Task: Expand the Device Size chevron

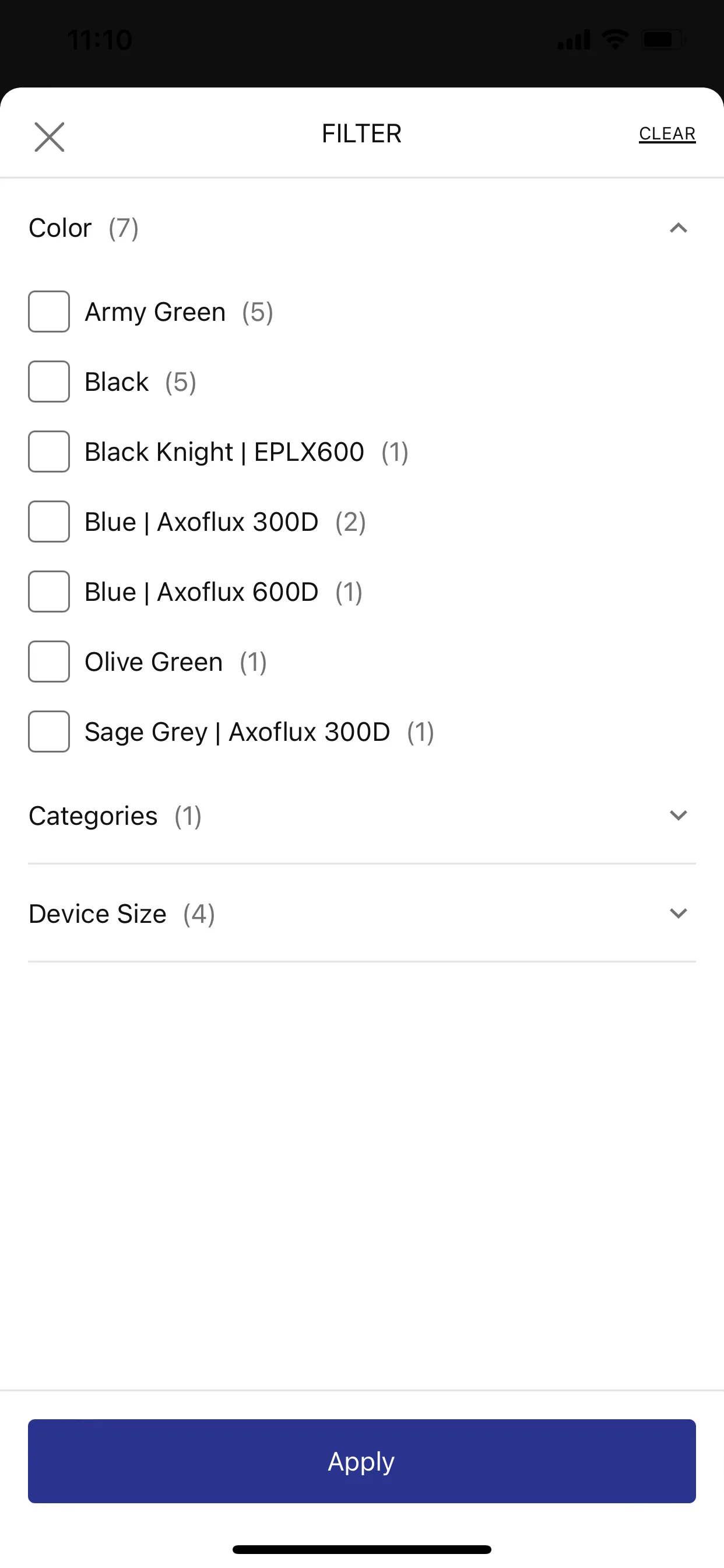Action: [x=678, y=913]
